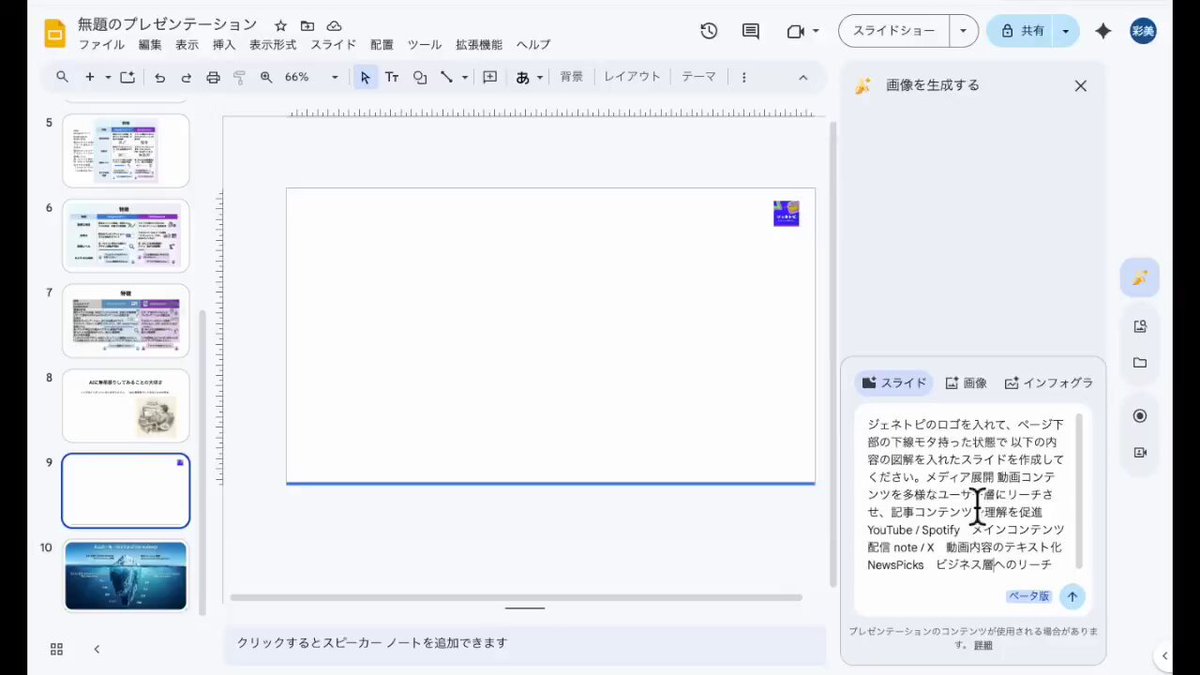This screenshot has height=675, width=1200.
Task: Select the インフォグラ generation tab
Action: click(x=1048, y=383)
